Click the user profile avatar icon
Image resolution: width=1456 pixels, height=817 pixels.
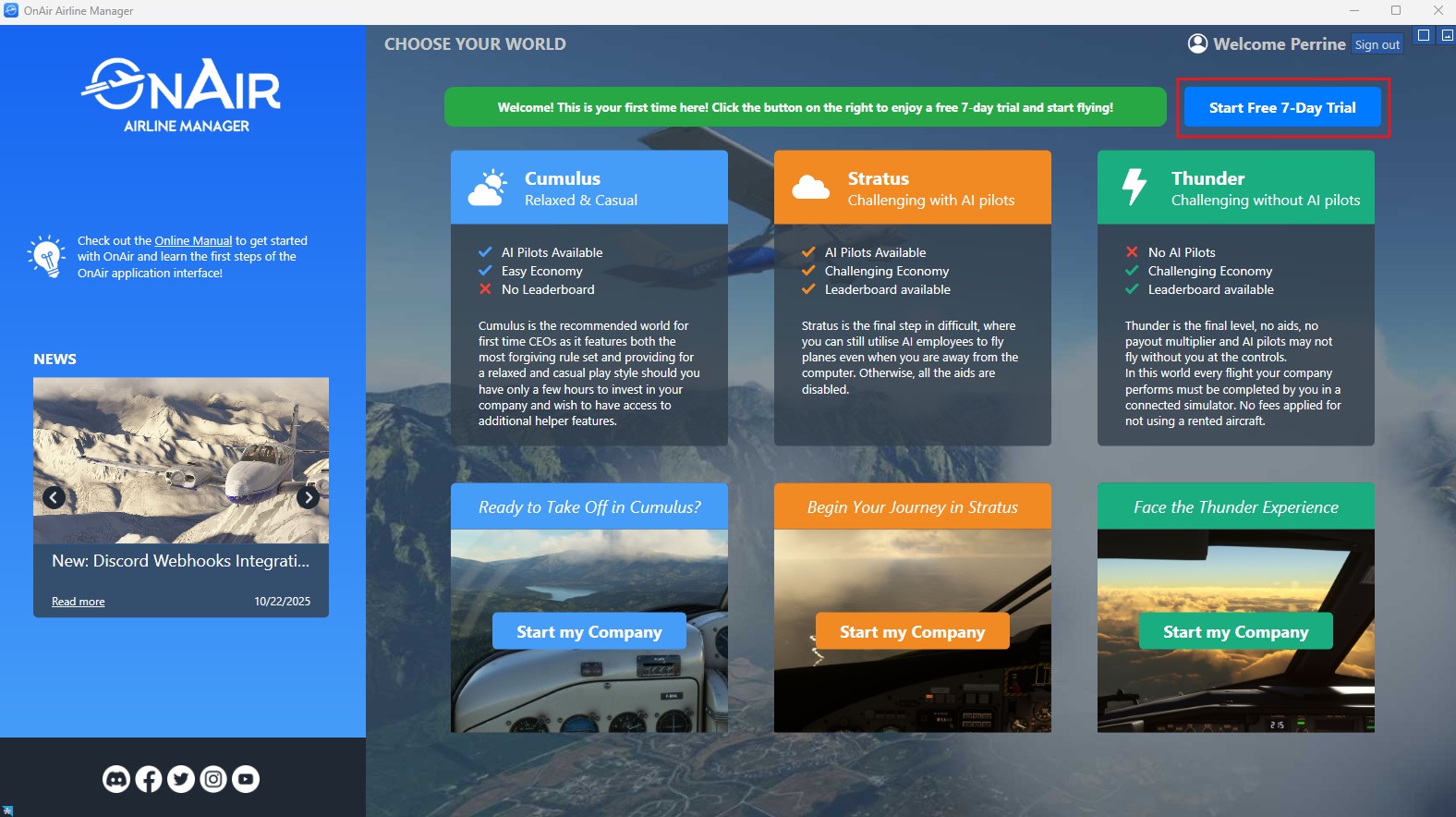tap(1197, 43)
